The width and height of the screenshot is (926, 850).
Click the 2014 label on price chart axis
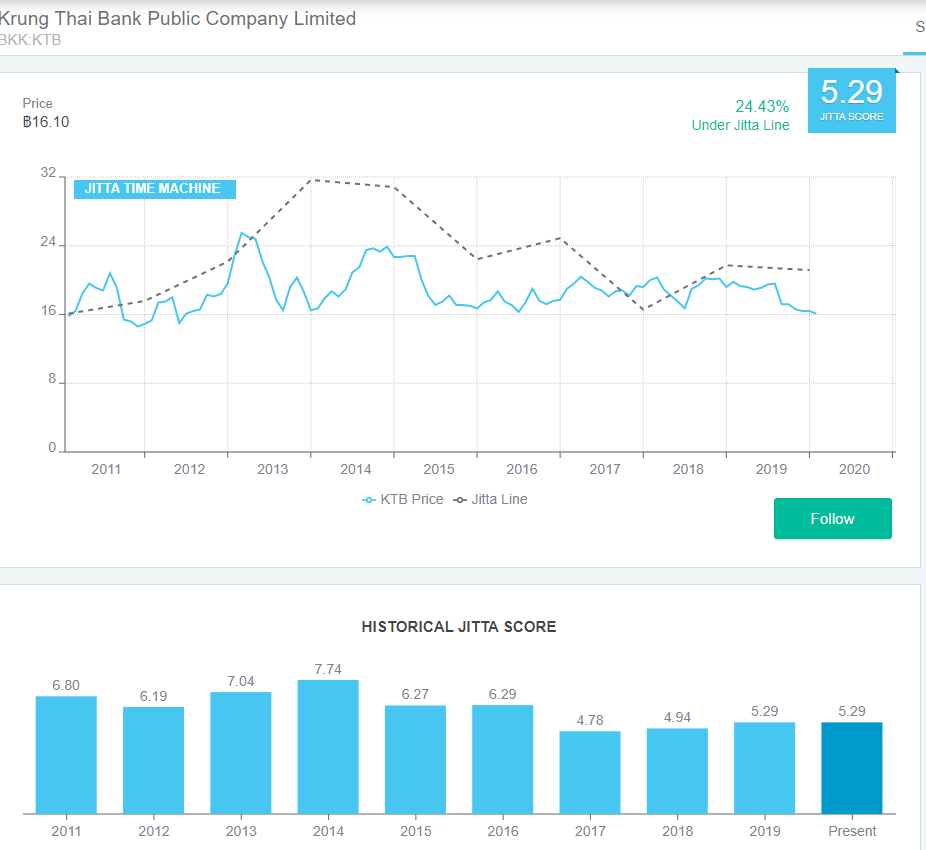click(x=356, y=469)
